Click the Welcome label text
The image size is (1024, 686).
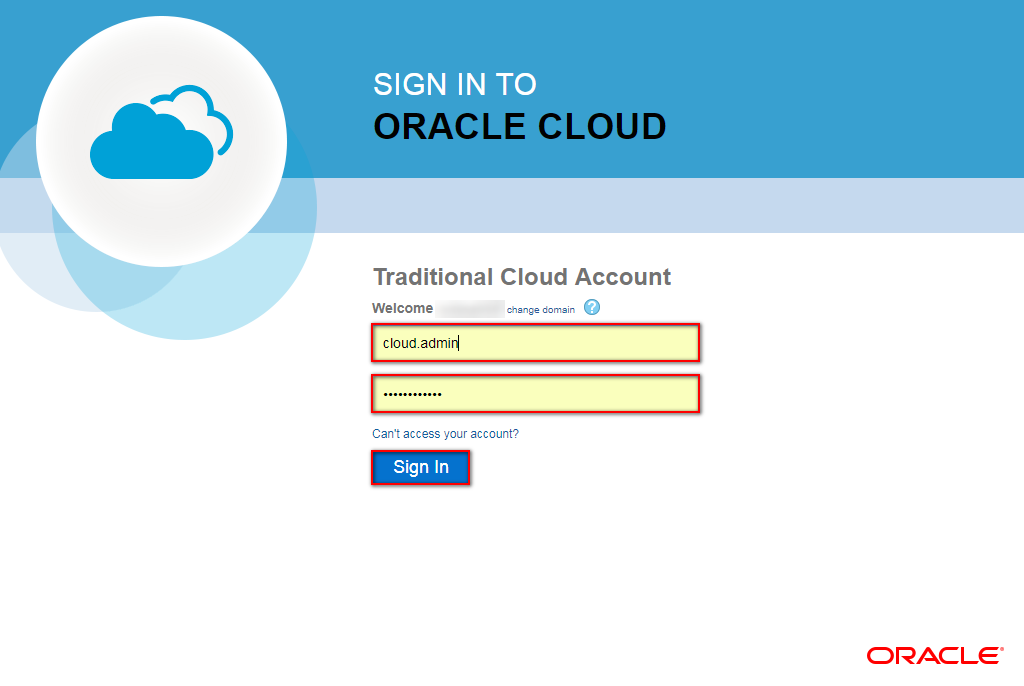coord(402,308)
